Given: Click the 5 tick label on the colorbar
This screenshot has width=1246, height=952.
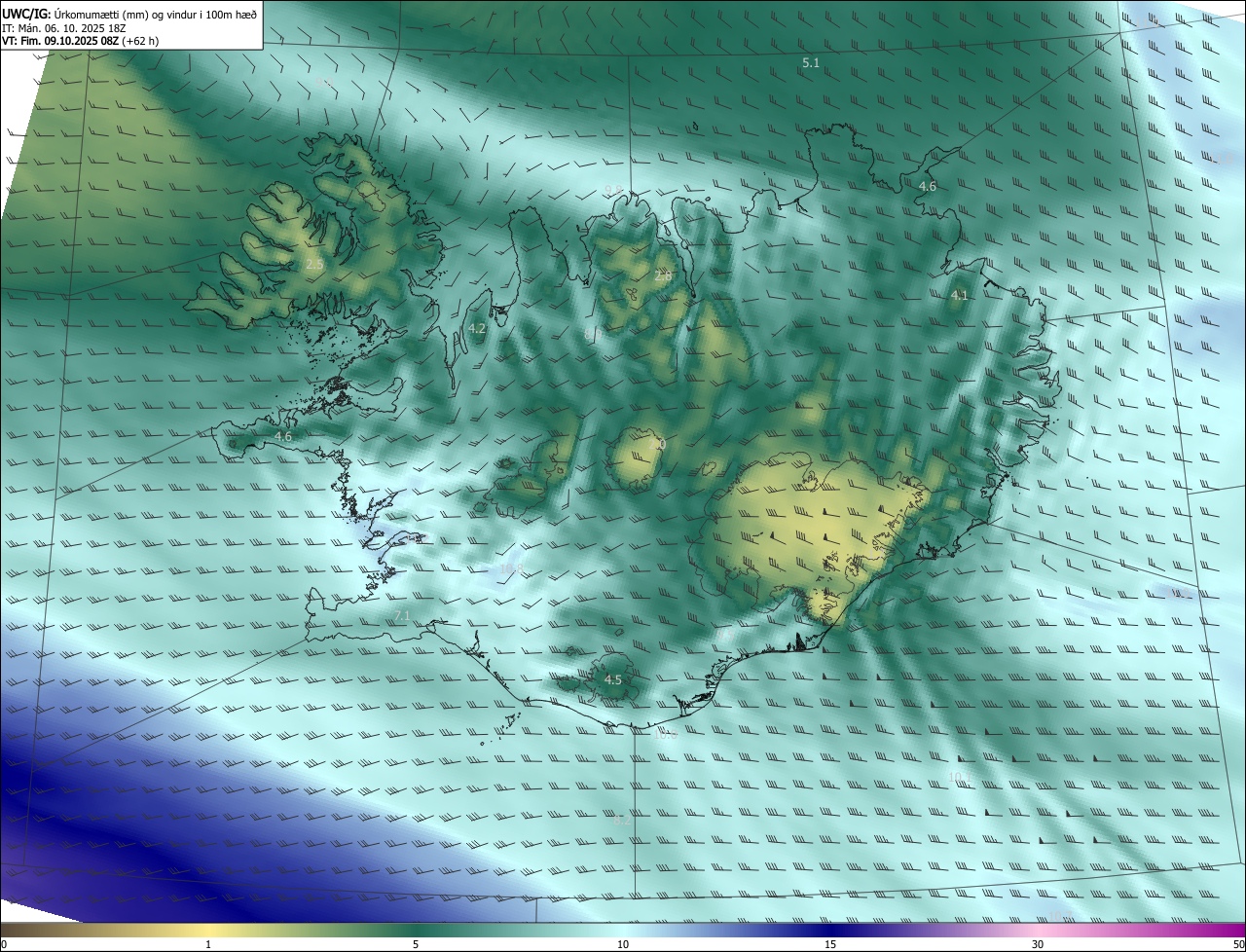Looking at the screenshot, I should pyautogui.click(x=416, y=944).
